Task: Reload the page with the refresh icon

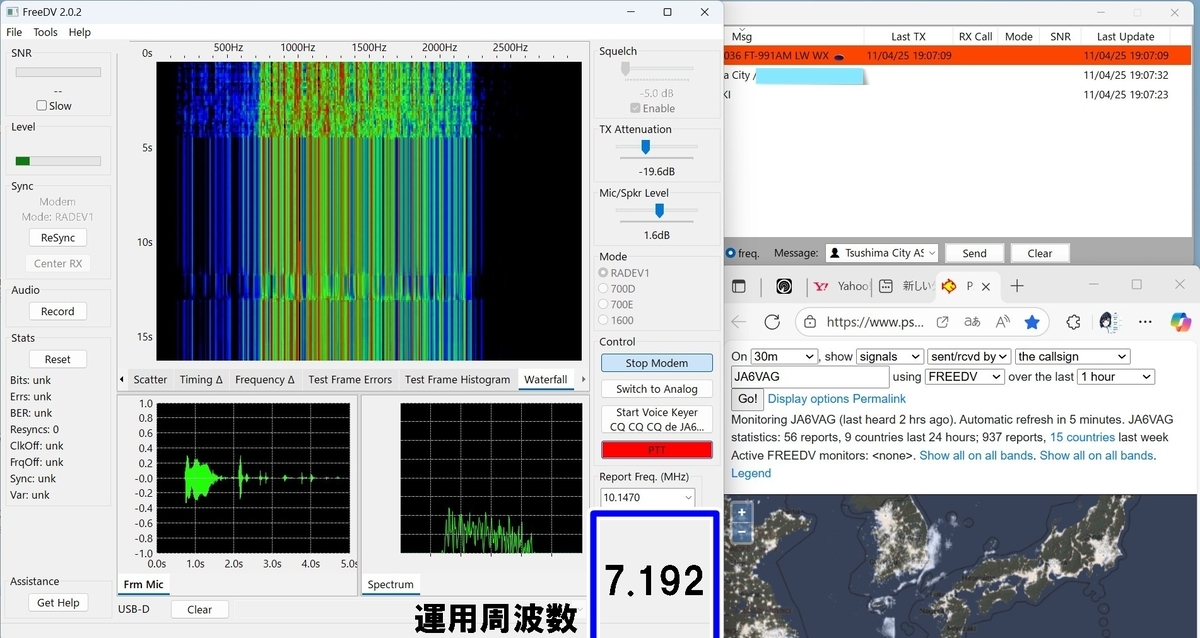Action: click(x=772, y=322)
